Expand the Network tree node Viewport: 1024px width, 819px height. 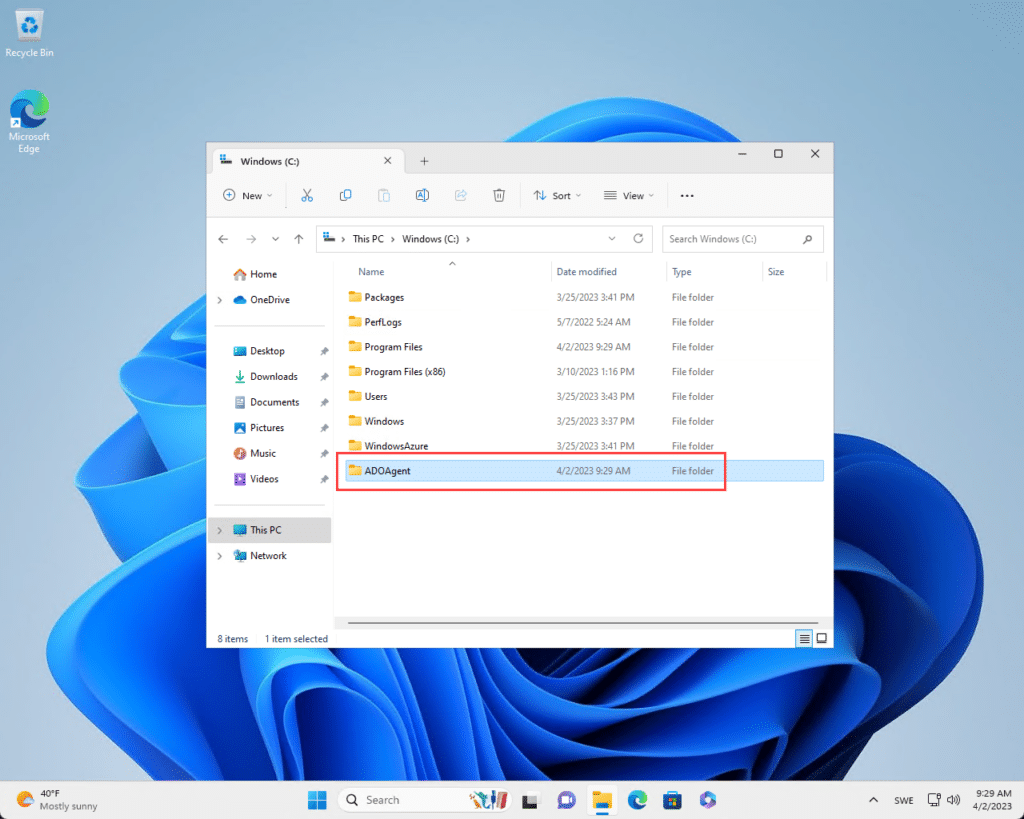coord(220,556)
